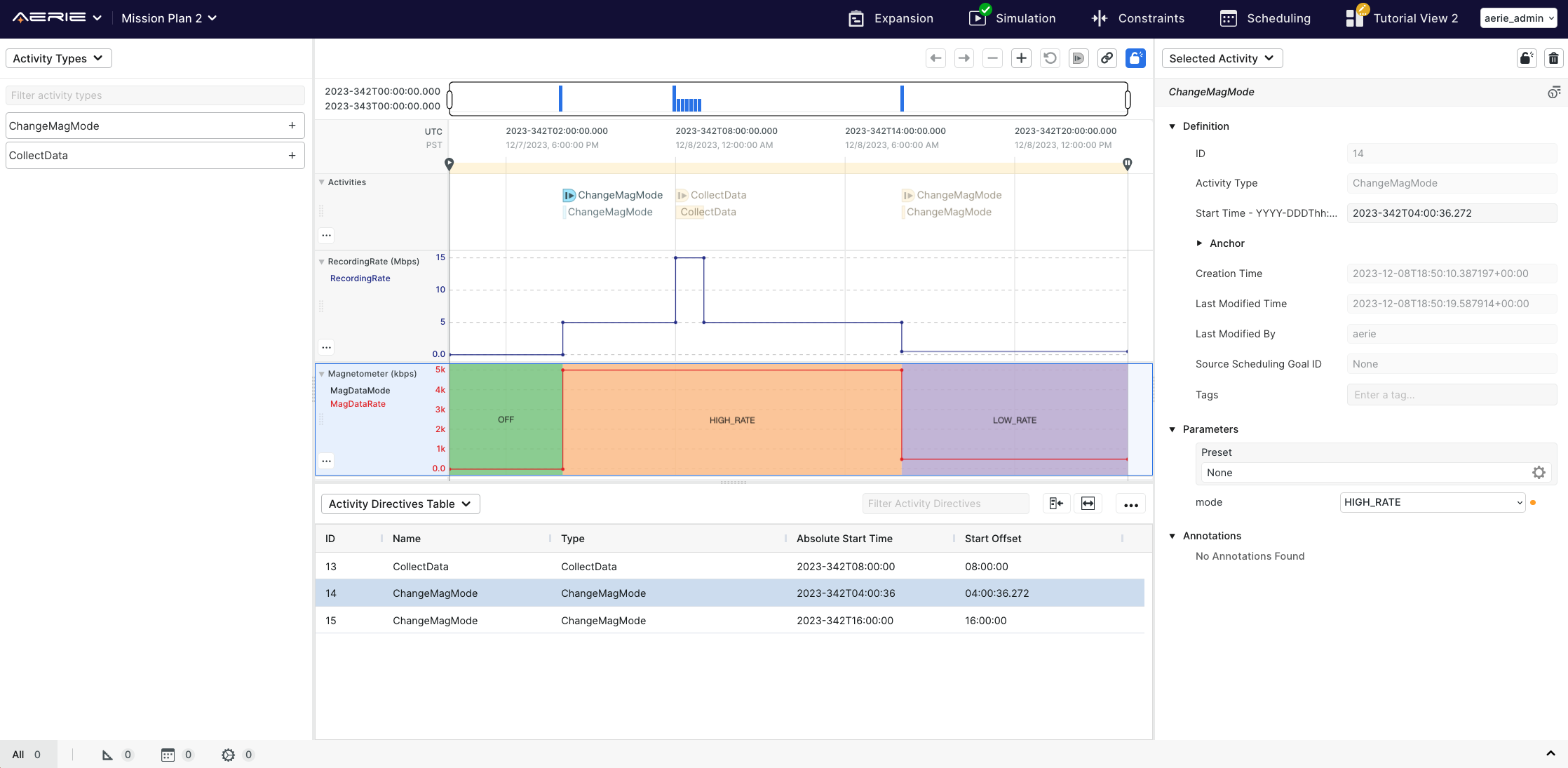Screen dimensions: 1568x768
Task: Toggle the blue timeline lock button
Action: coord(1135,58)
